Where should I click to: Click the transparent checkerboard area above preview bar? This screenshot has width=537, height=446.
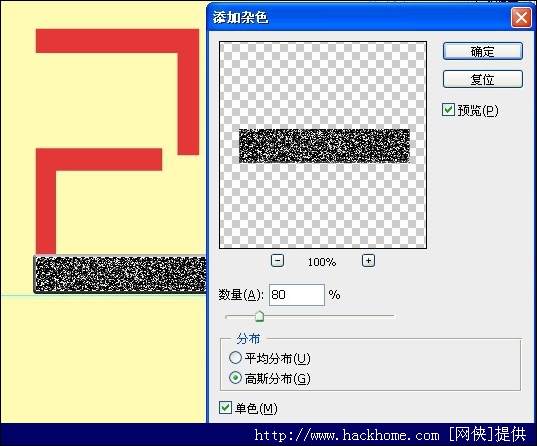[323, 86]
